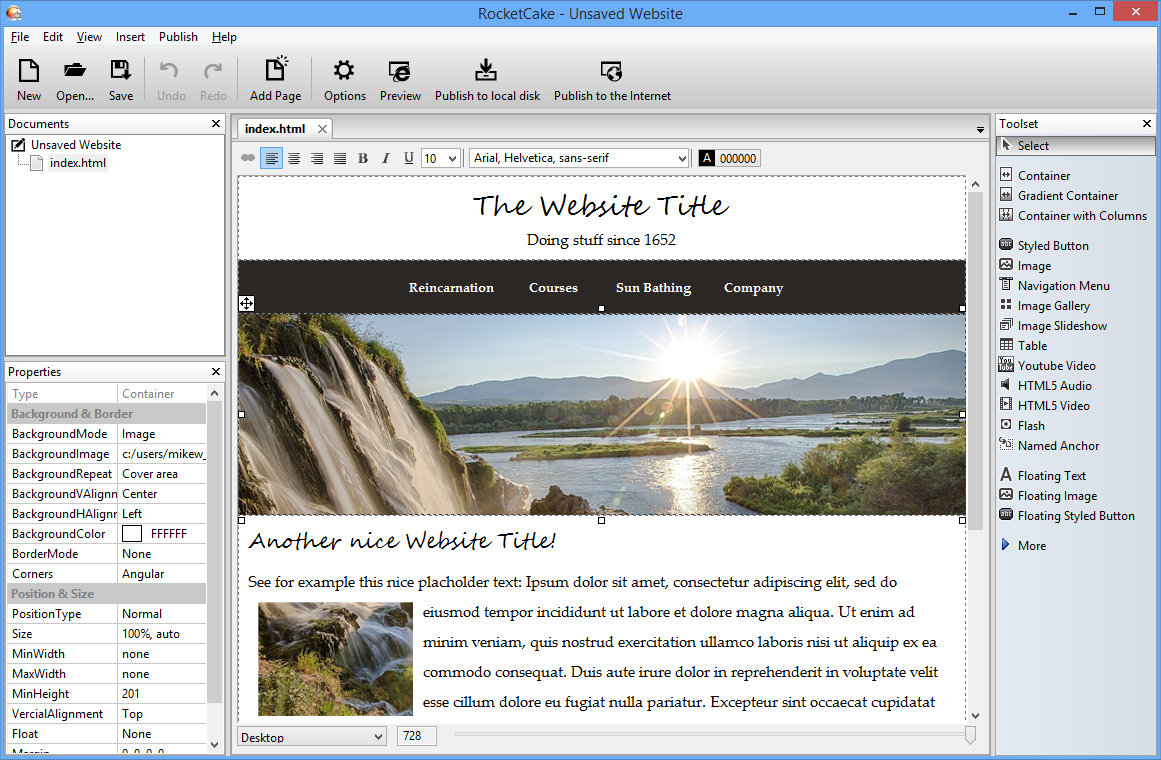Screen dimensions: 1161x760
Task: Insert hyperlink using the link icon
Action: (x=248, y=158)
